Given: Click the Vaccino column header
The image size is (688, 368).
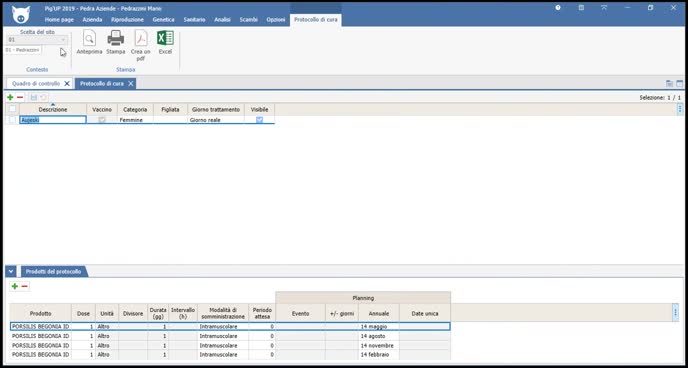Looking at the screenshot, I should tap(102, 110).
